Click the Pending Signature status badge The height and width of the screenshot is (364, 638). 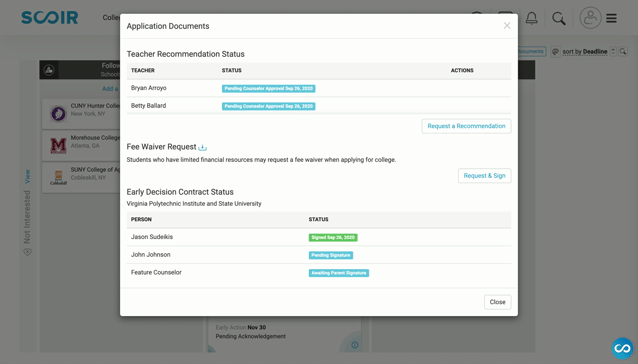[x=331, y=255]
